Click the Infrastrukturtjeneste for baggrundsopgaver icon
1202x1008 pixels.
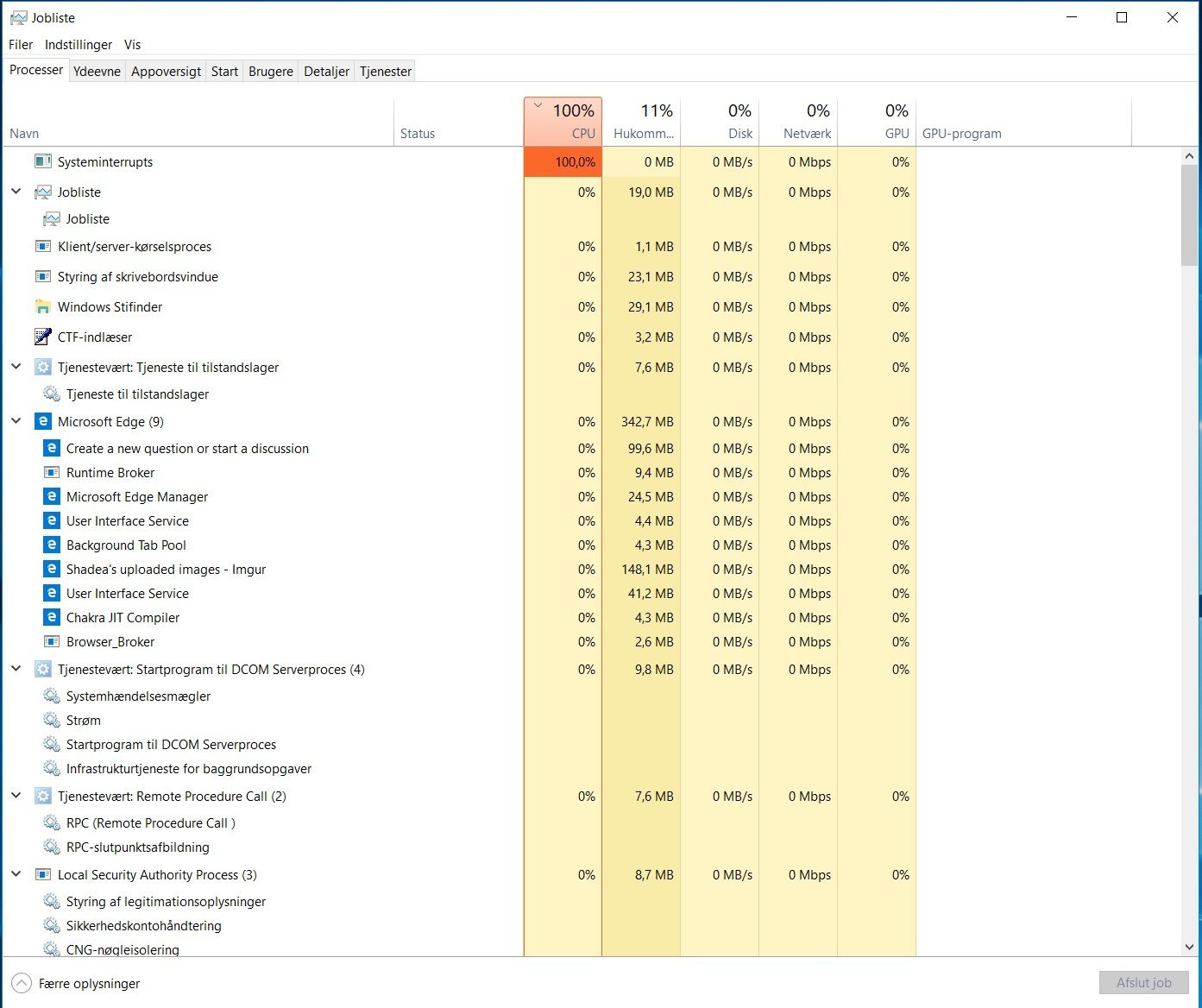tap(51, 768)
